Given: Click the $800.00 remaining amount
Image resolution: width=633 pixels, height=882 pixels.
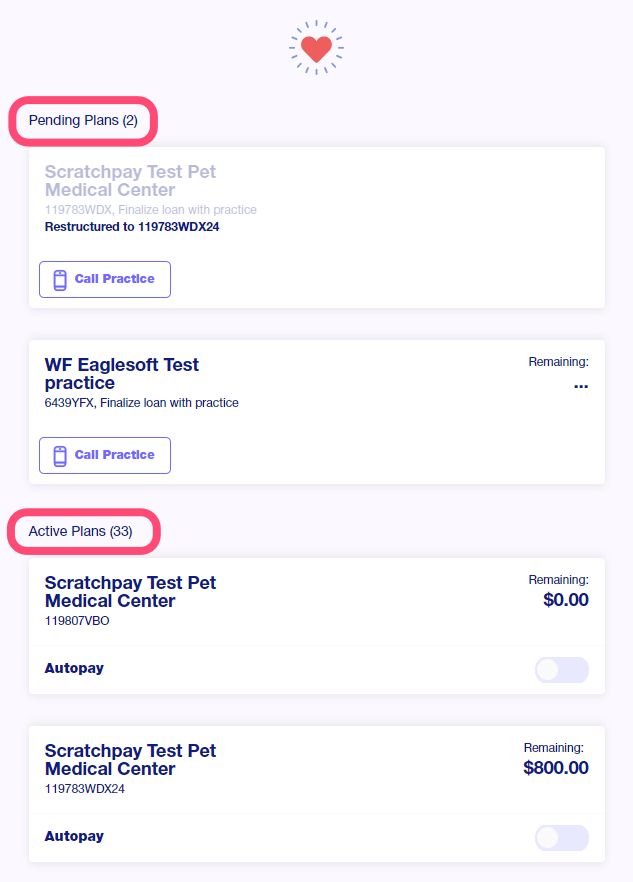Looking at the screenshot, I should pyautogui.click(x=555, y=768).
